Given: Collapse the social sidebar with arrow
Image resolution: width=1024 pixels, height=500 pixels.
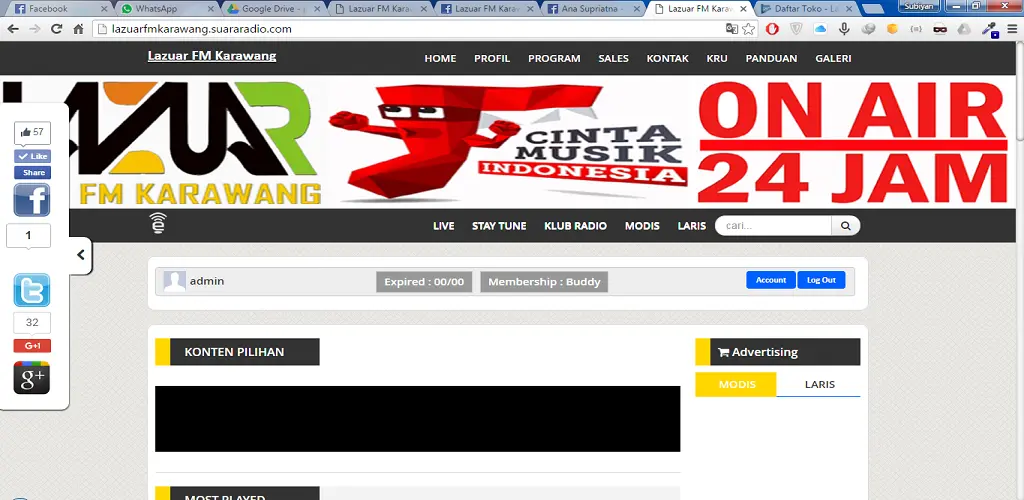Looking at the screenshot, I should click(80, 255).
